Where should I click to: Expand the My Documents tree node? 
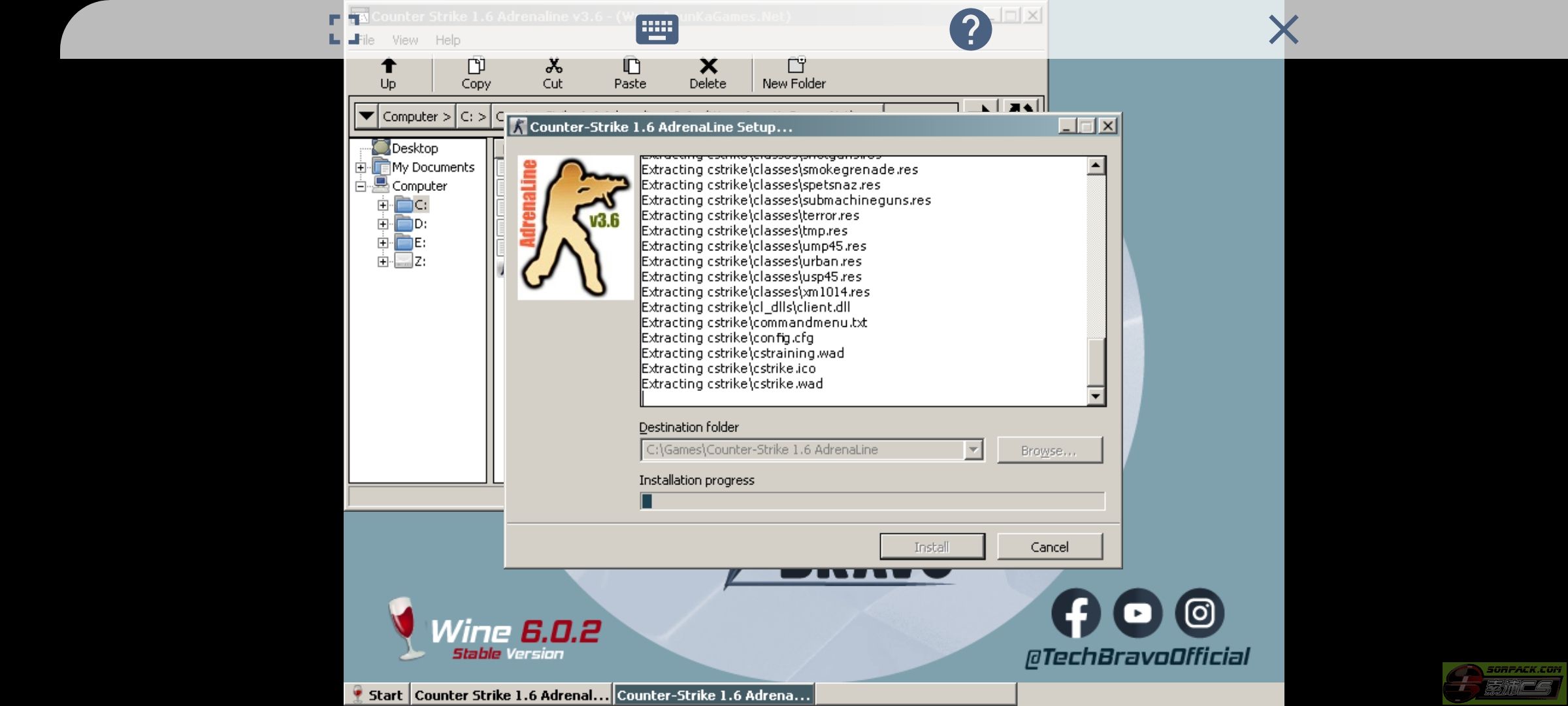[361, 167]
